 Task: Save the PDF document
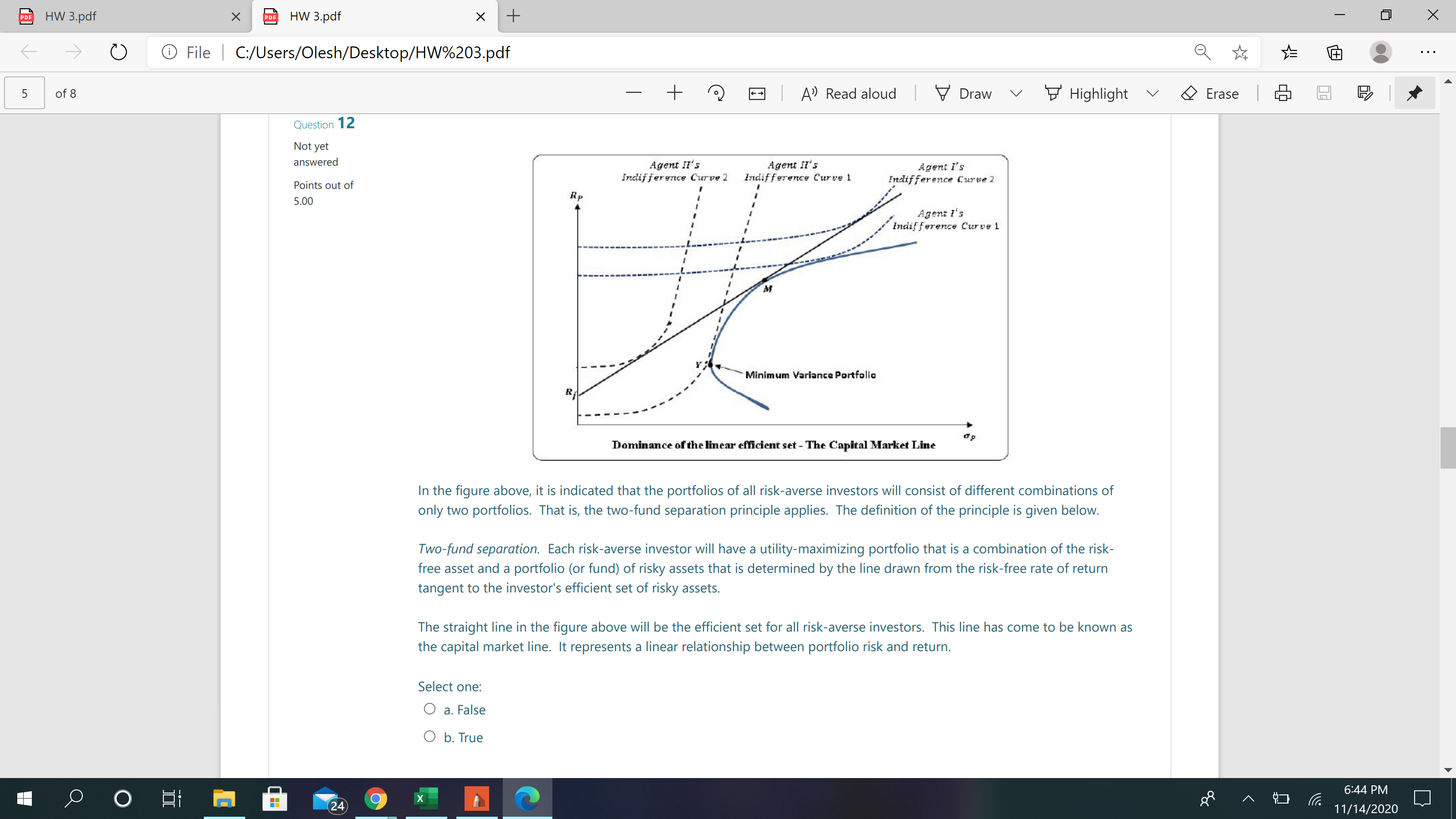coord(1325,93)
